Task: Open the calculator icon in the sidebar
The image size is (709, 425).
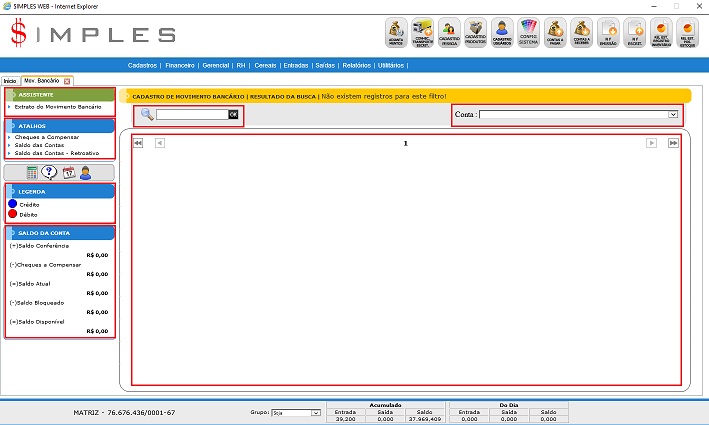Action: pyautogui.click(x=33, y=172)
